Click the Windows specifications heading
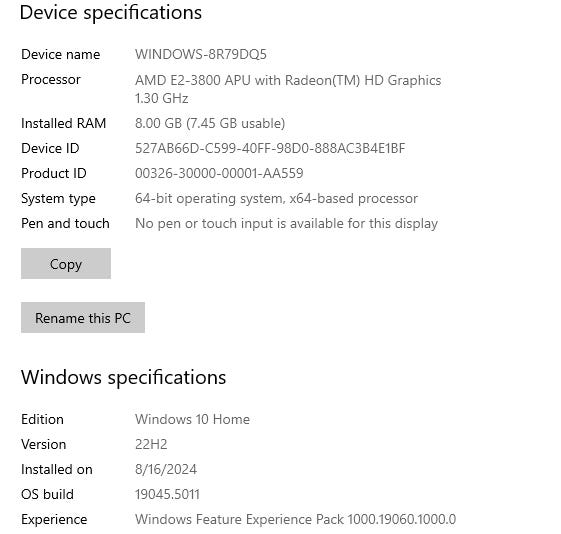 (x=123, y=378)
